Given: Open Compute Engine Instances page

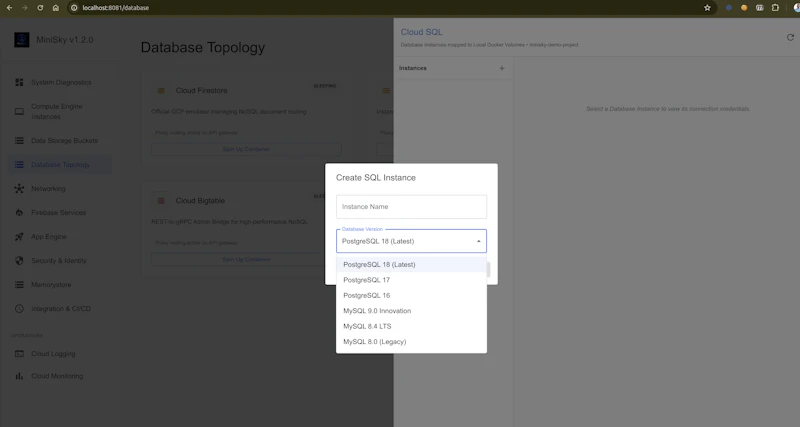Looking at the screenshot, I should click(x=60, y=111).
